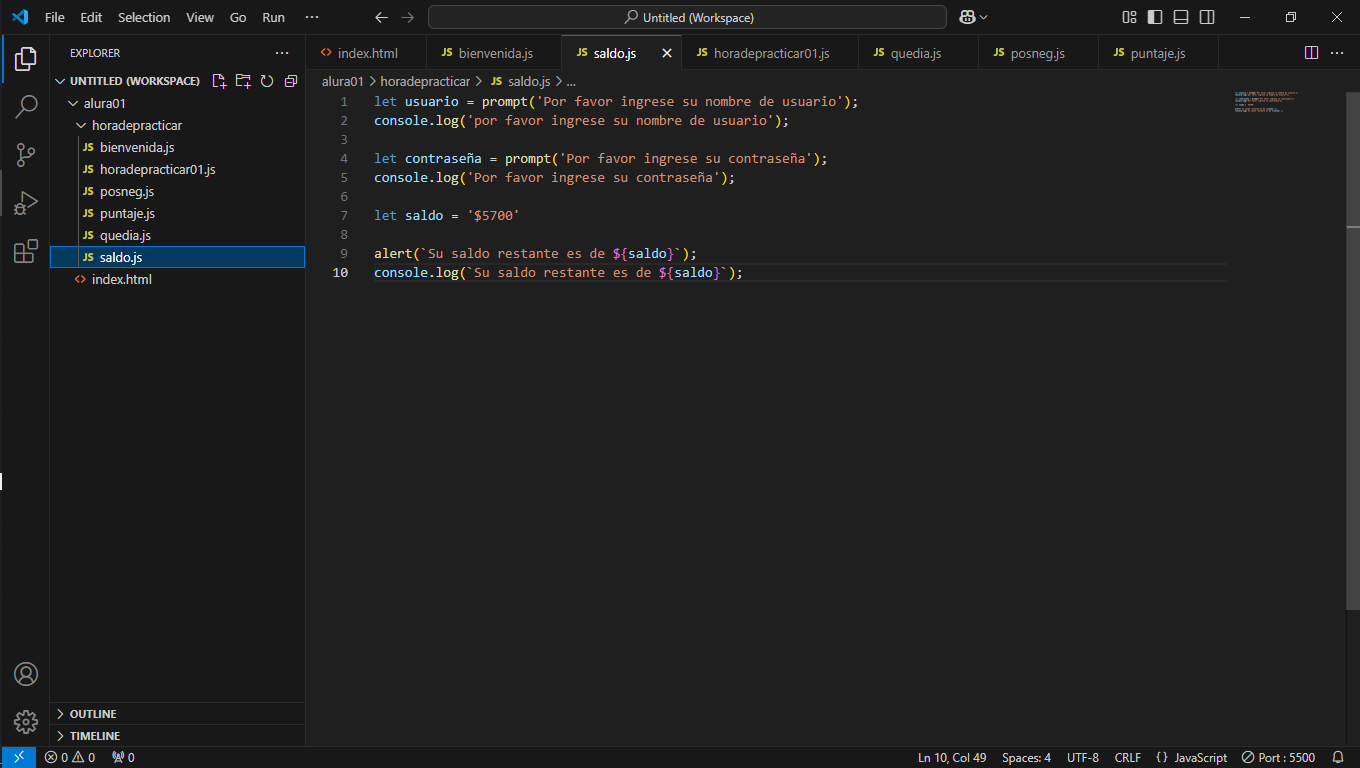Go back with the left arrow
Image resolution: width=1360 pixels, height=768 pixels.
(x=381, y=17)
